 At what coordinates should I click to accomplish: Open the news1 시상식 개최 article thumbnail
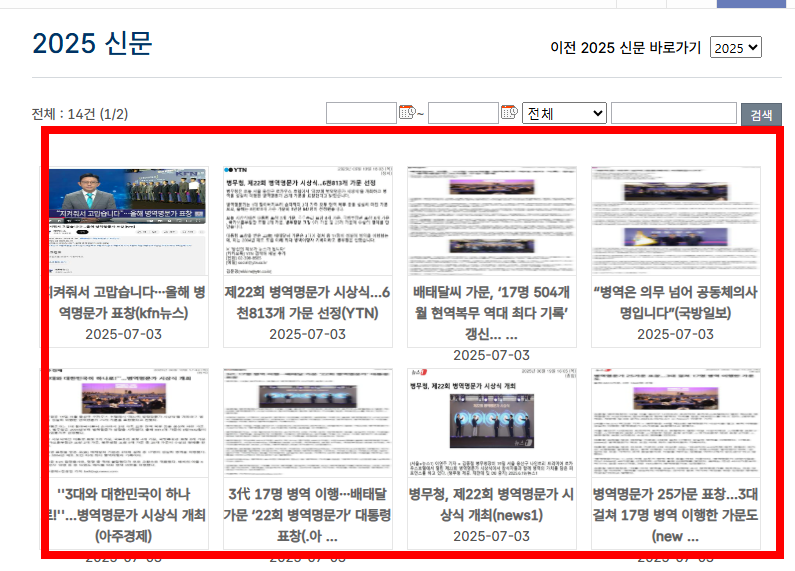click(492, 423)
